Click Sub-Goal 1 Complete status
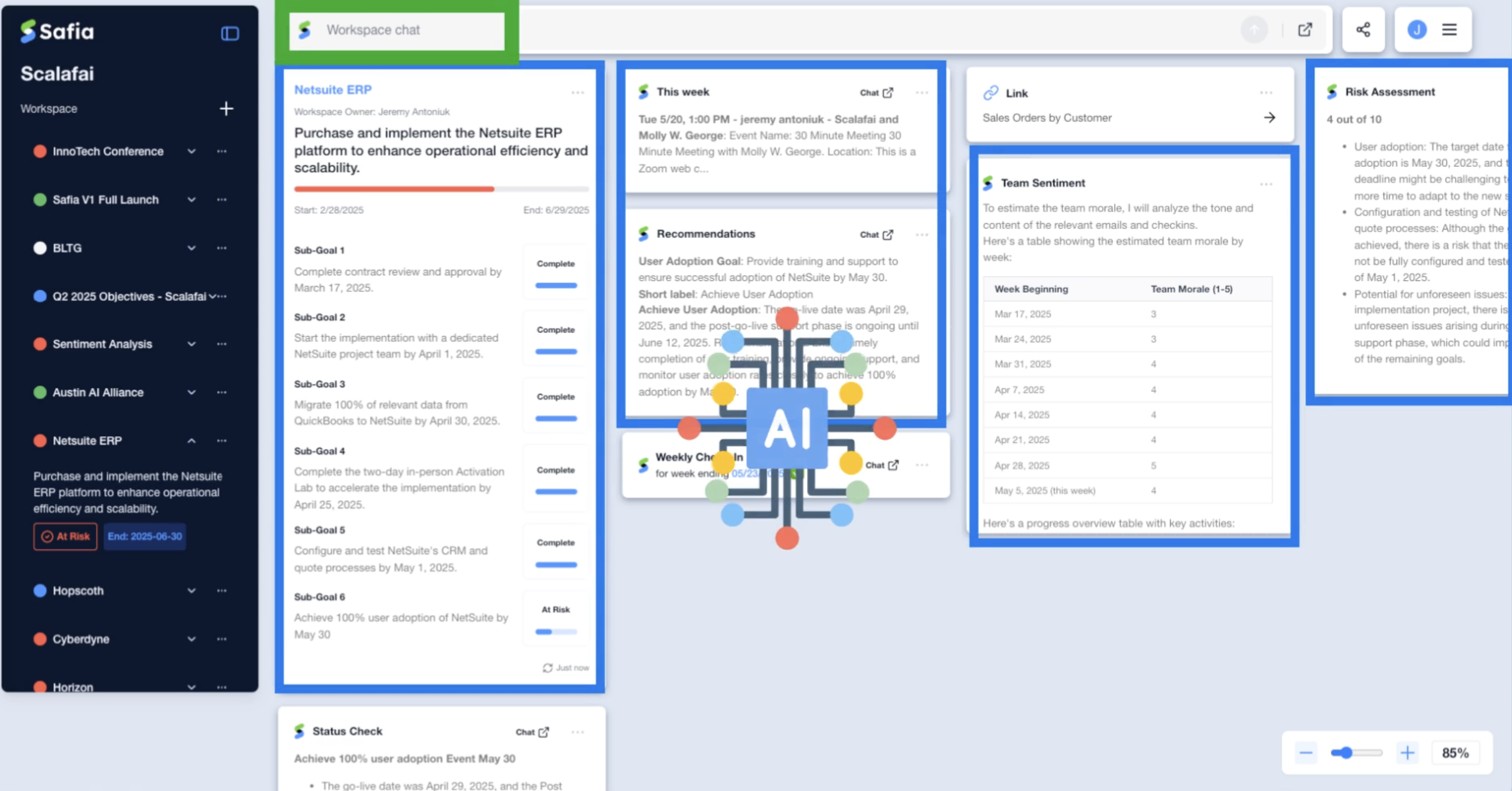 (556, 264)
